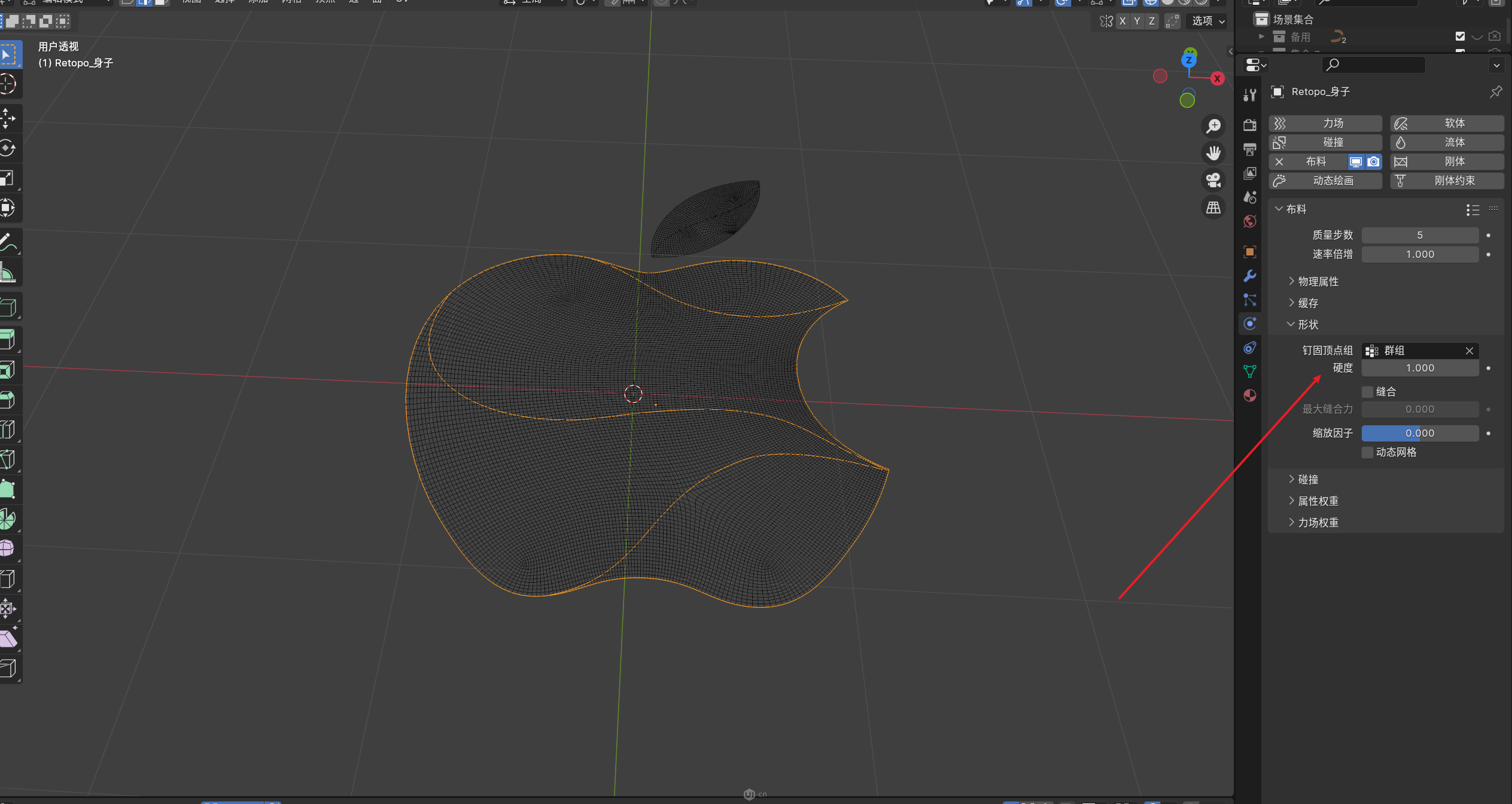Select the Shear tool
The width and height of the screenshot is (1512, 804).
pos(8,639)
